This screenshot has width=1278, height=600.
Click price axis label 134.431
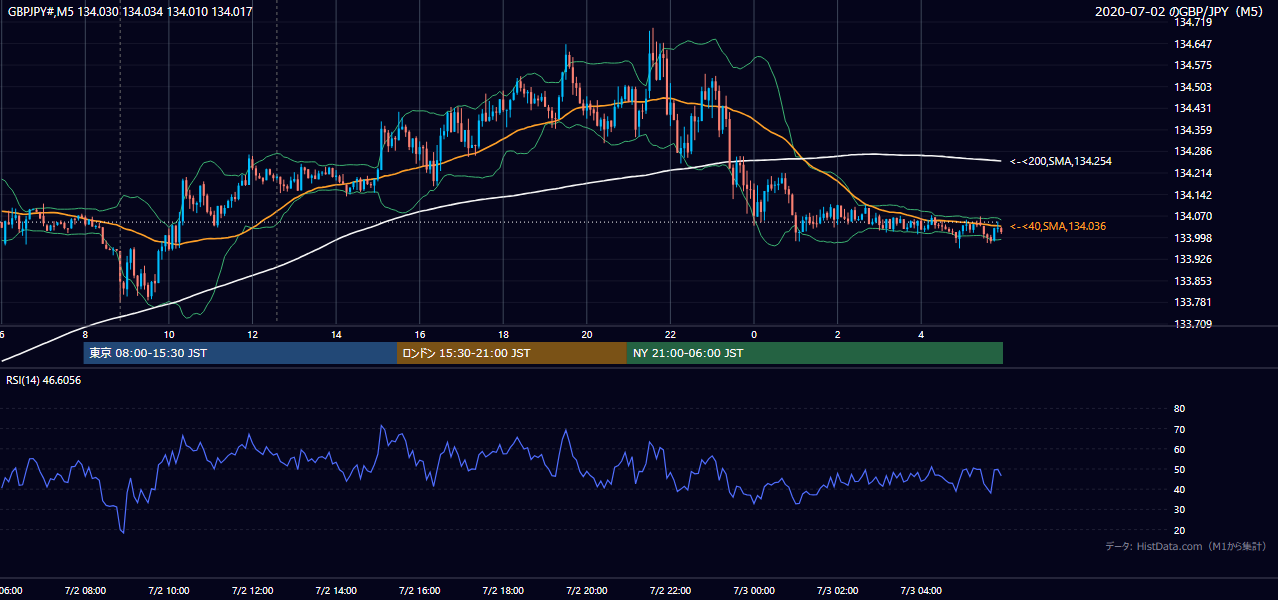pos(1193,108)
